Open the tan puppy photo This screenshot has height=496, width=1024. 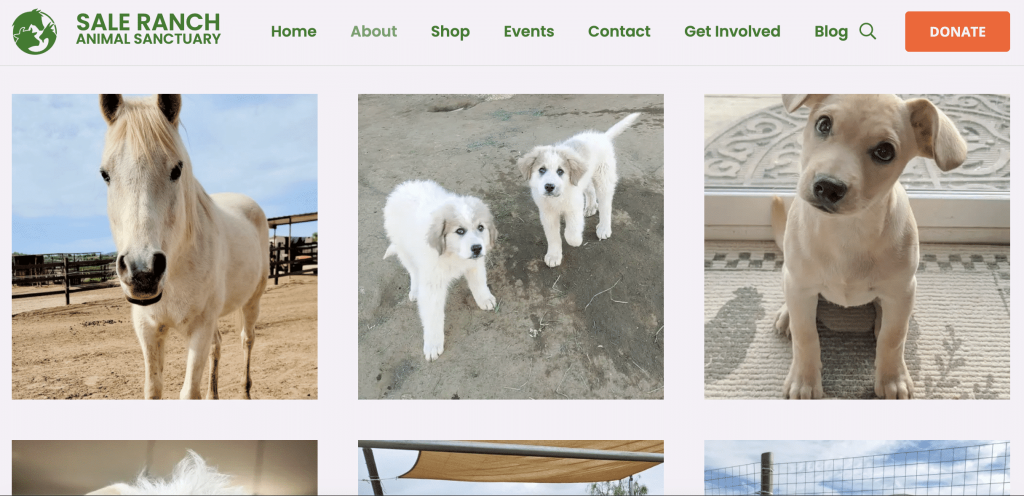(x=857, y=247)
